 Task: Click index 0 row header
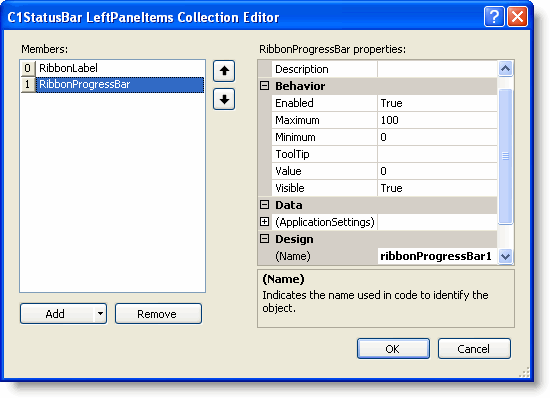pyautogui.click(x=28, y=68)
